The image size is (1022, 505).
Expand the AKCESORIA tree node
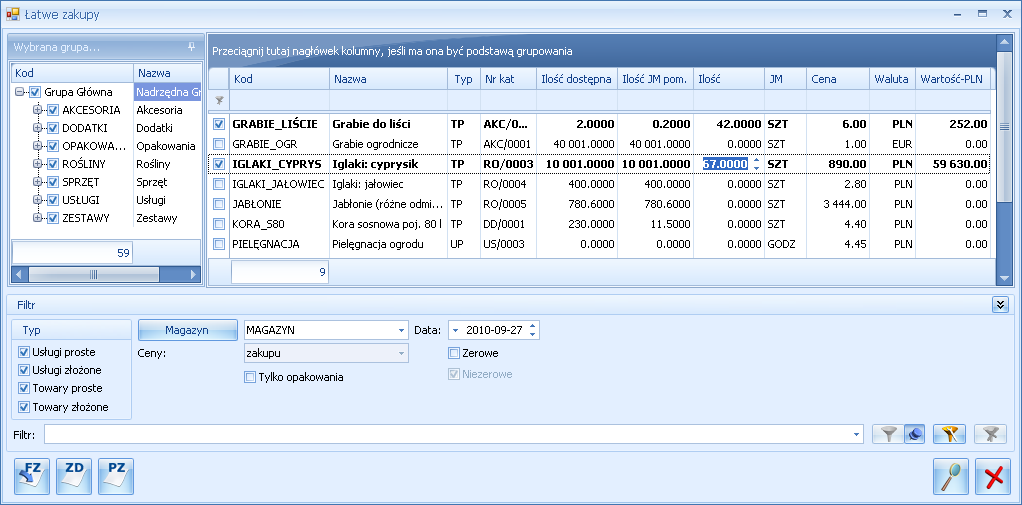click(x=37, y=110)
